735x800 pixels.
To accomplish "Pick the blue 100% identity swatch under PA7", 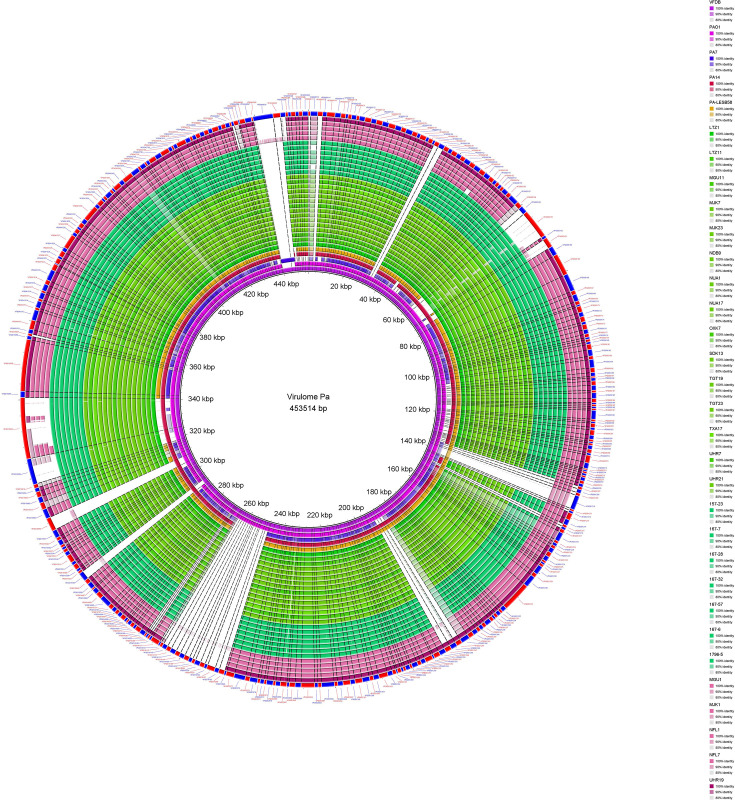I will point(712,58).
